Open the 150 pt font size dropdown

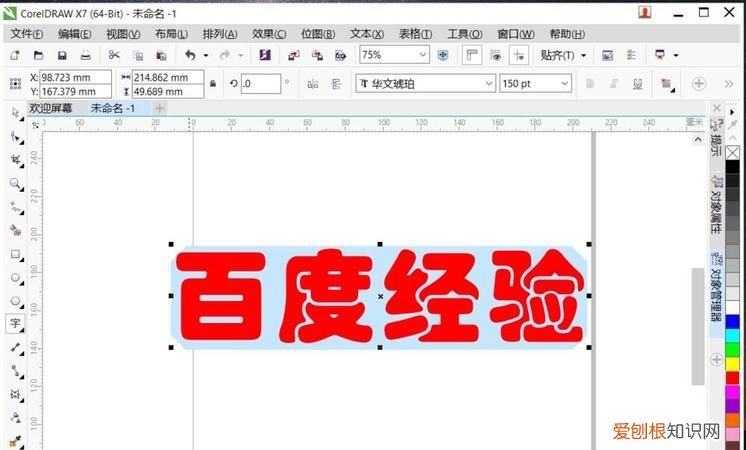564,84
